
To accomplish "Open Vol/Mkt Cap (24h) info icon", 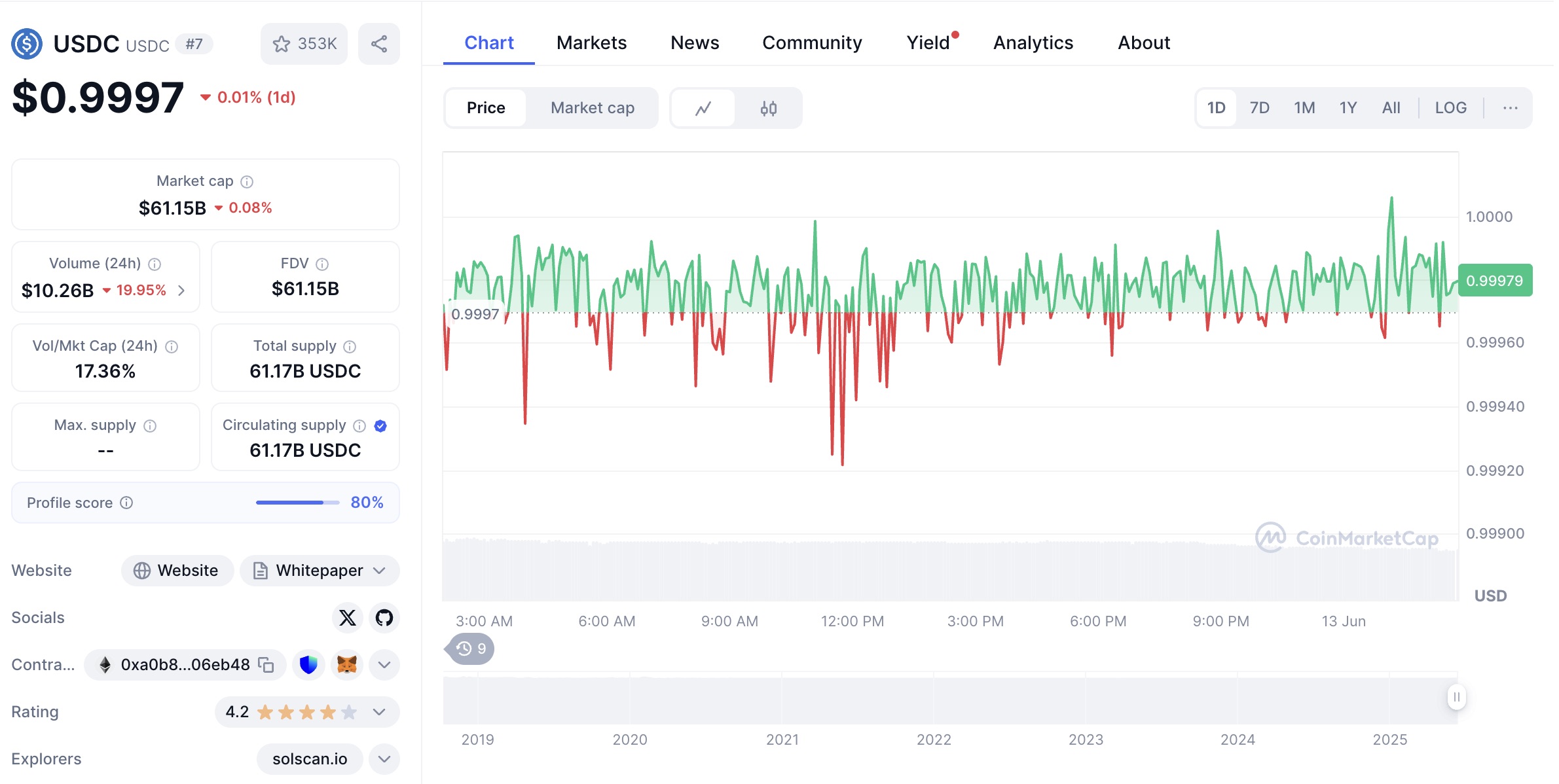I will point(172,347).
